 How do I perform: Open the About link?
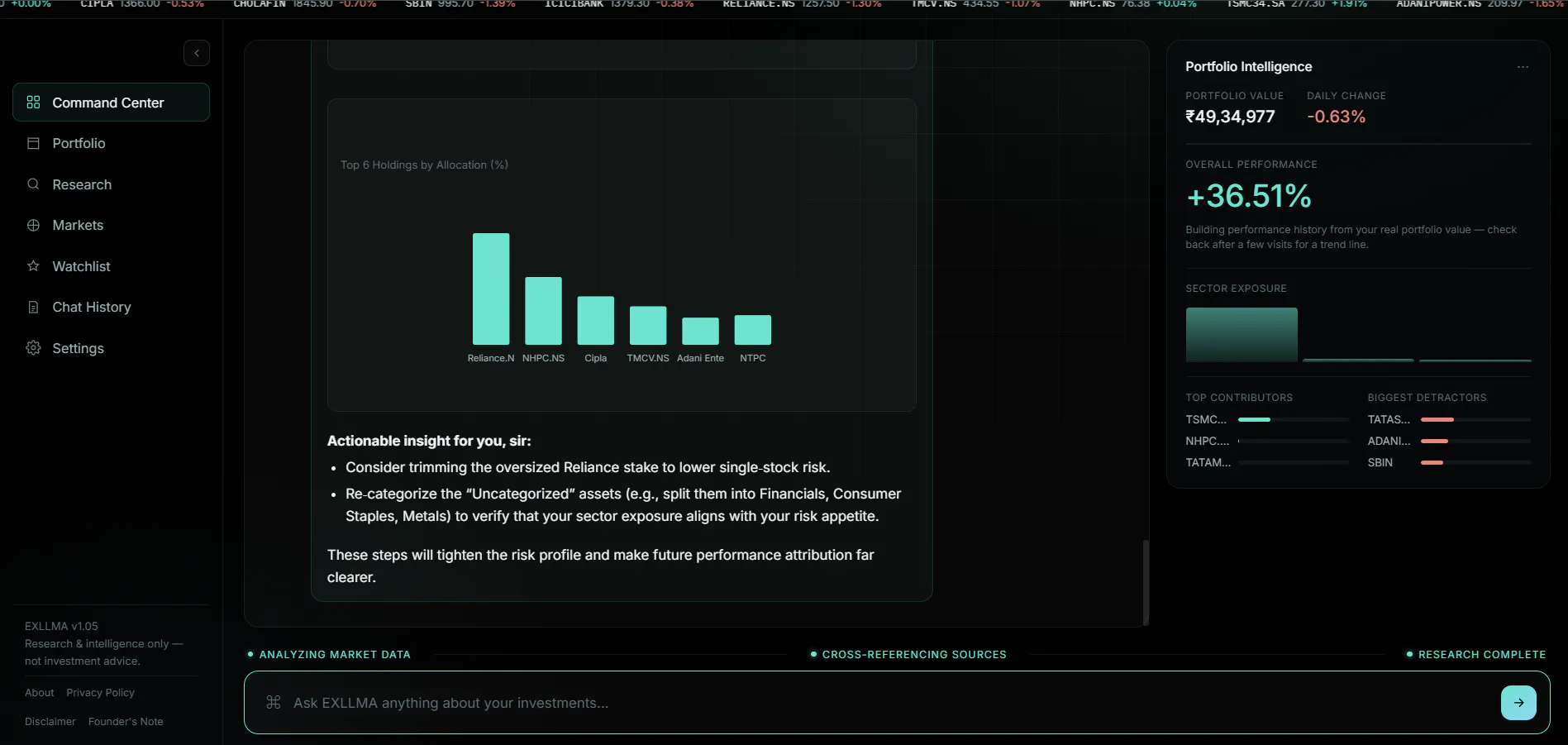[x=39, y=693]
